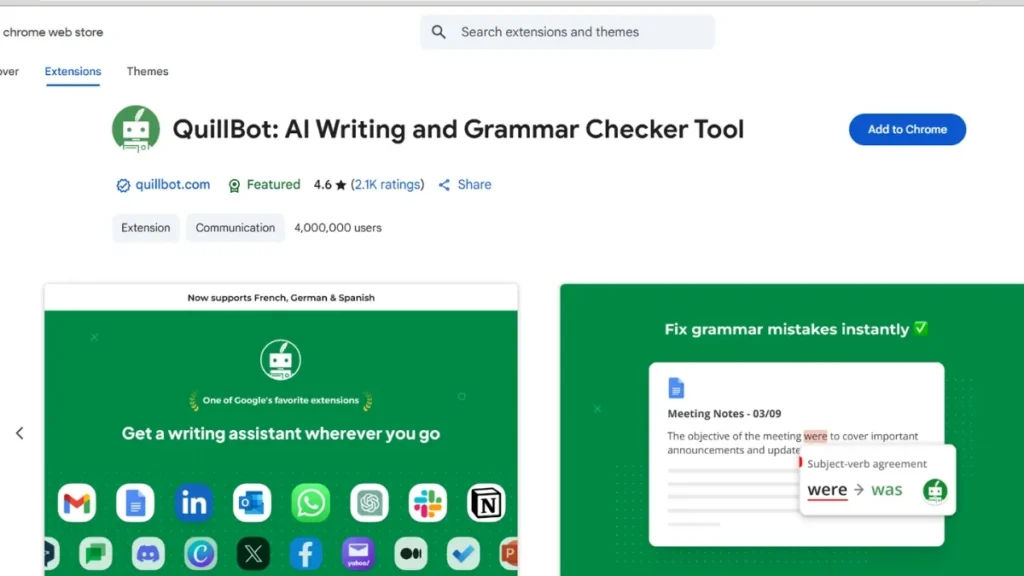Open the Extensions tab
The height and width of the screenshot is (576, 1024).
point(72,71)
